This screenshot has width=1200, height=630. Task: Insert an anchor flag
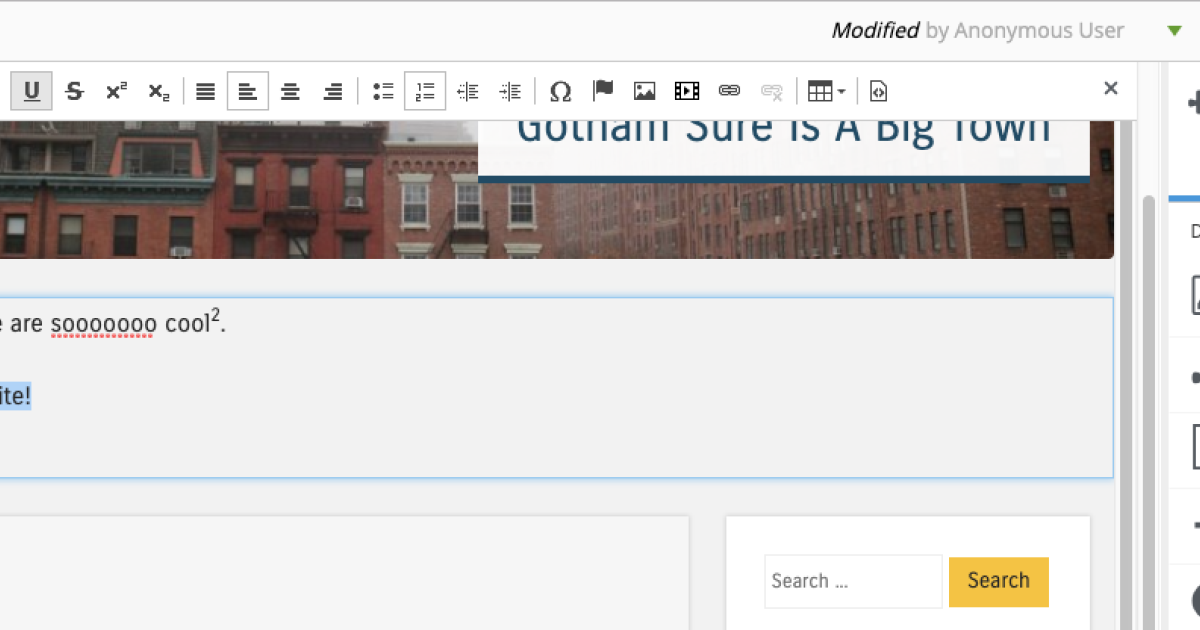(602, 91)
